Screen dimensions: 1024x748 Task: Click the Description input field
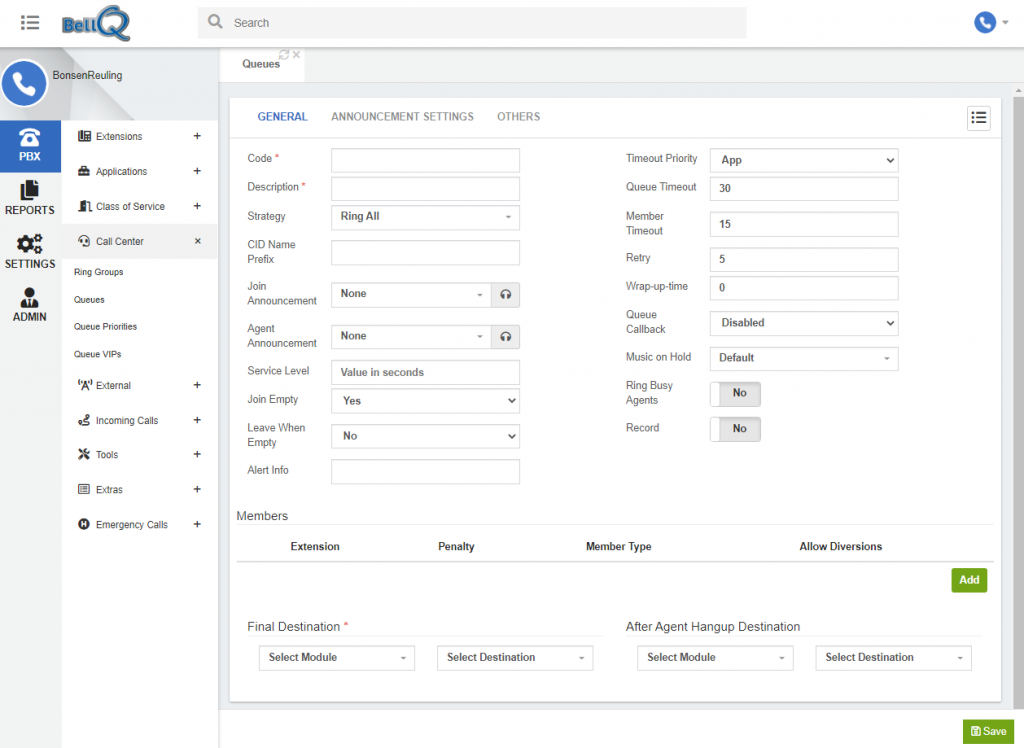425,189
